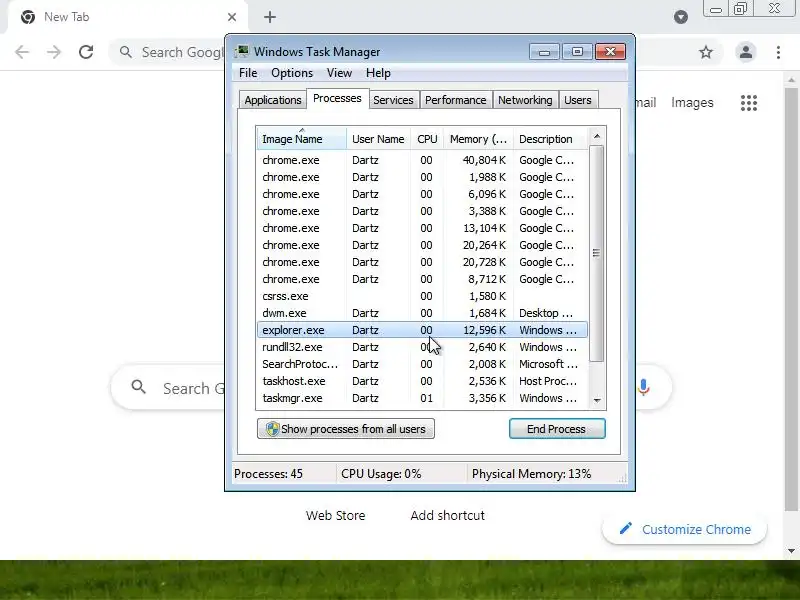Select the dwm.exe process
This screenshot has width=800, height=600.
click(422, 313)
